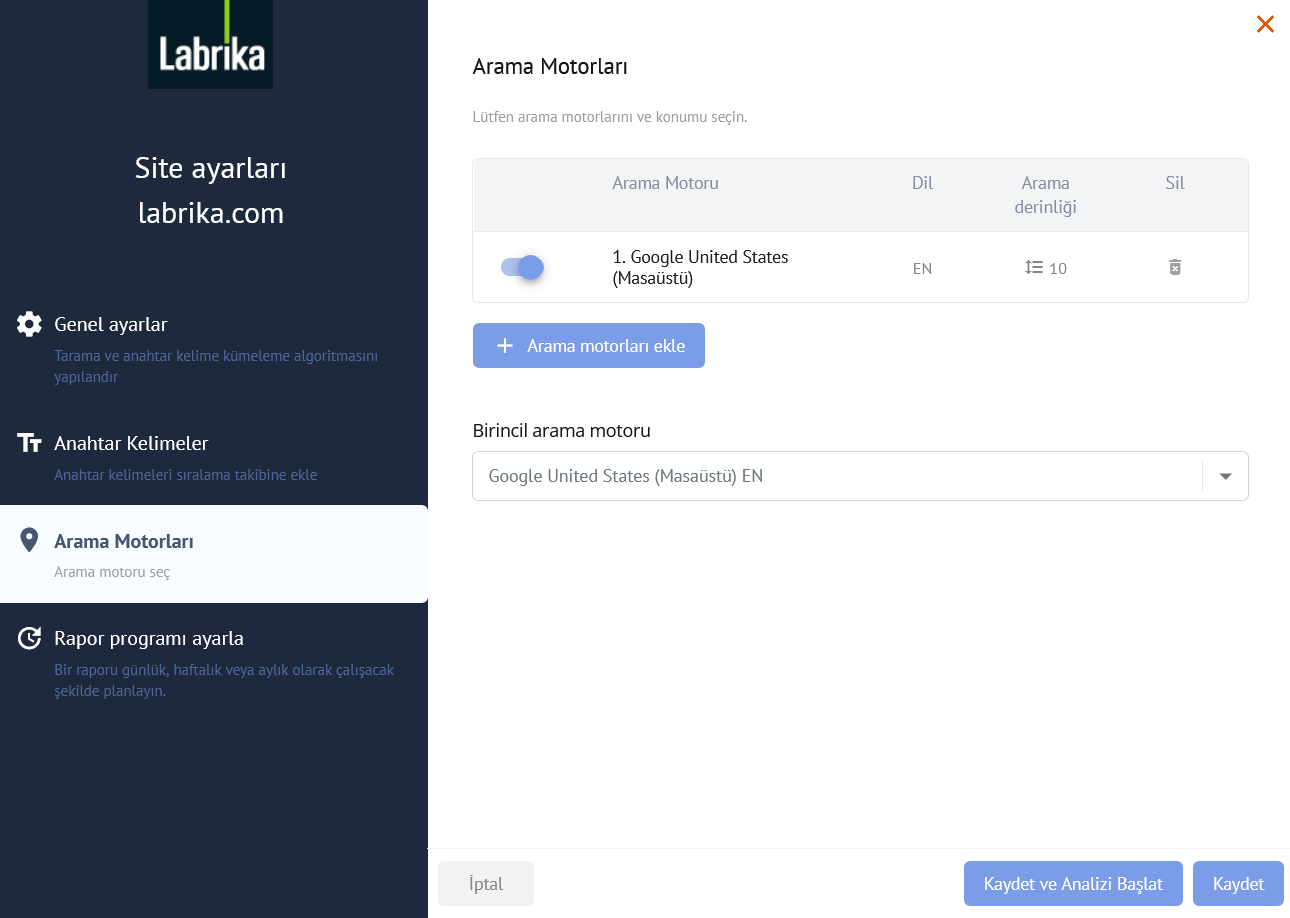This screenshot has height=918, width=1290.
Task: Go to Anahtar Kelimeler section
Action: pos(131,443)
